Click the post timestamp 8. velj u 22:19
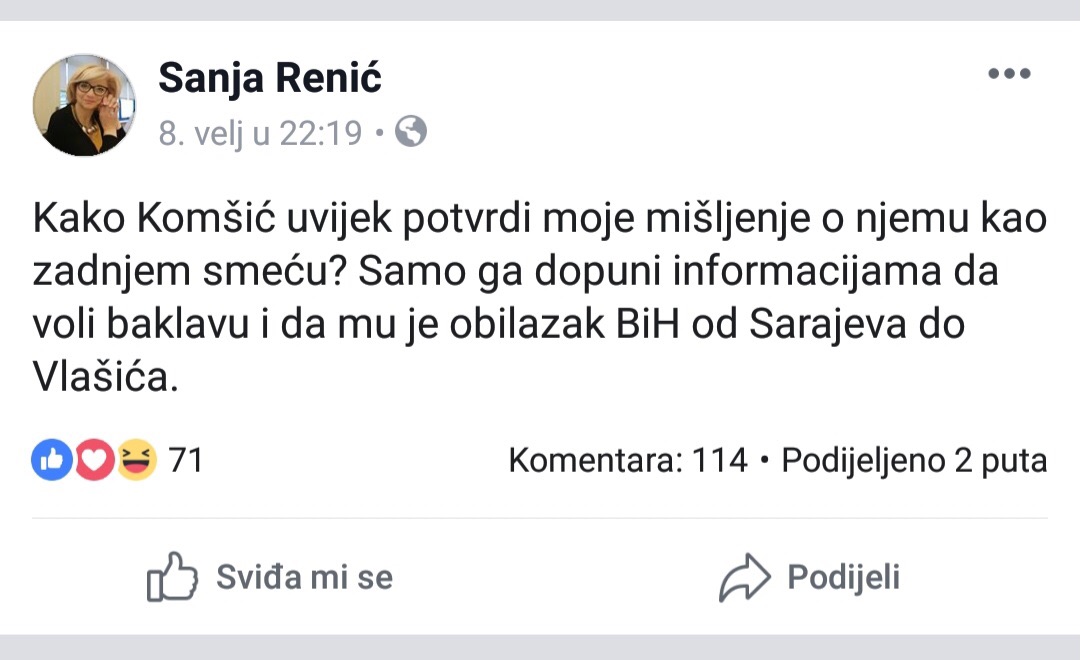The height and width of the screenshot is (660, 1080). click(x=260, y=132)
